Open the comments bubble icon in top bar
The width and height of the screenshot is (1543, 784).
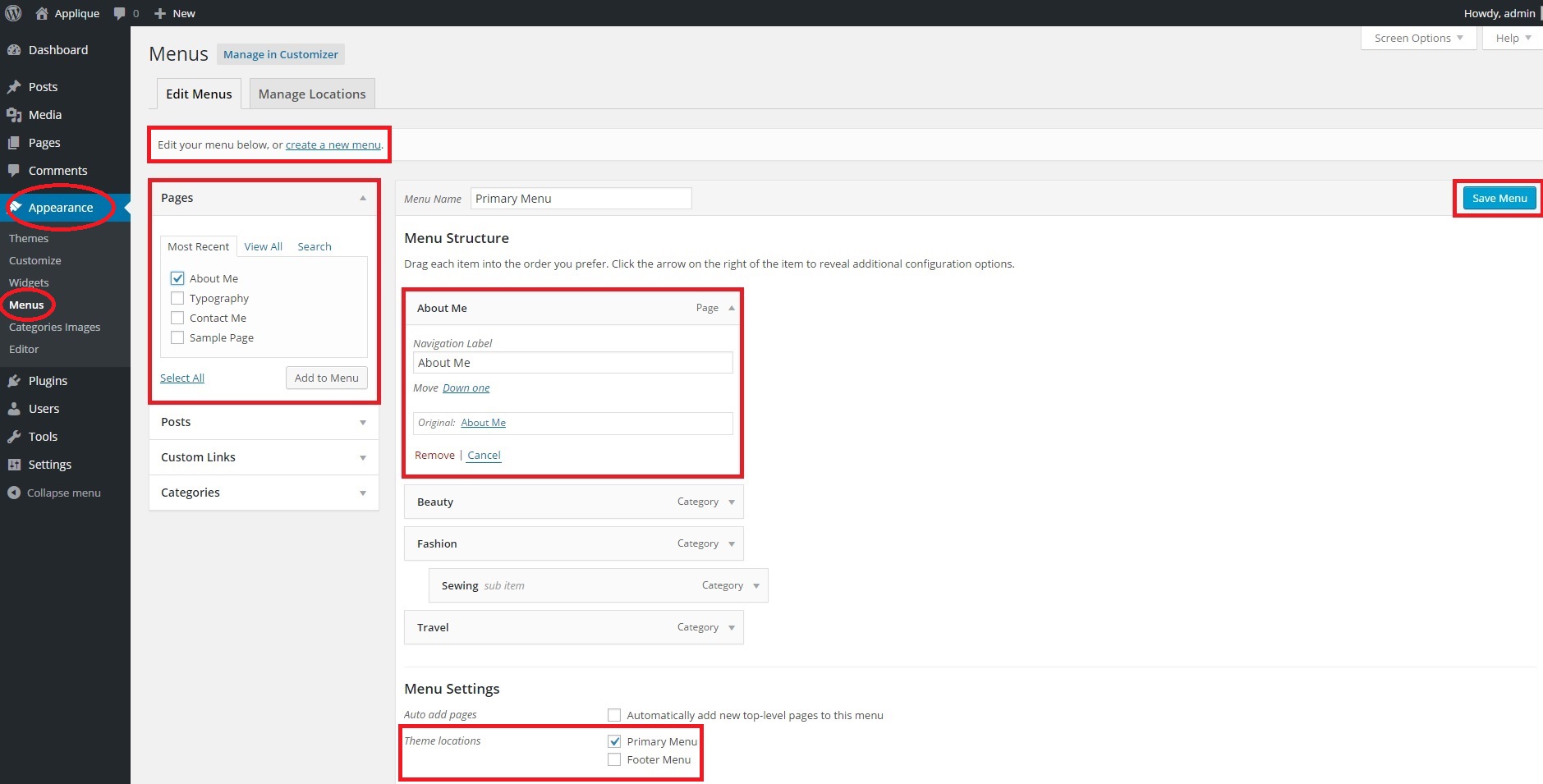120,13
